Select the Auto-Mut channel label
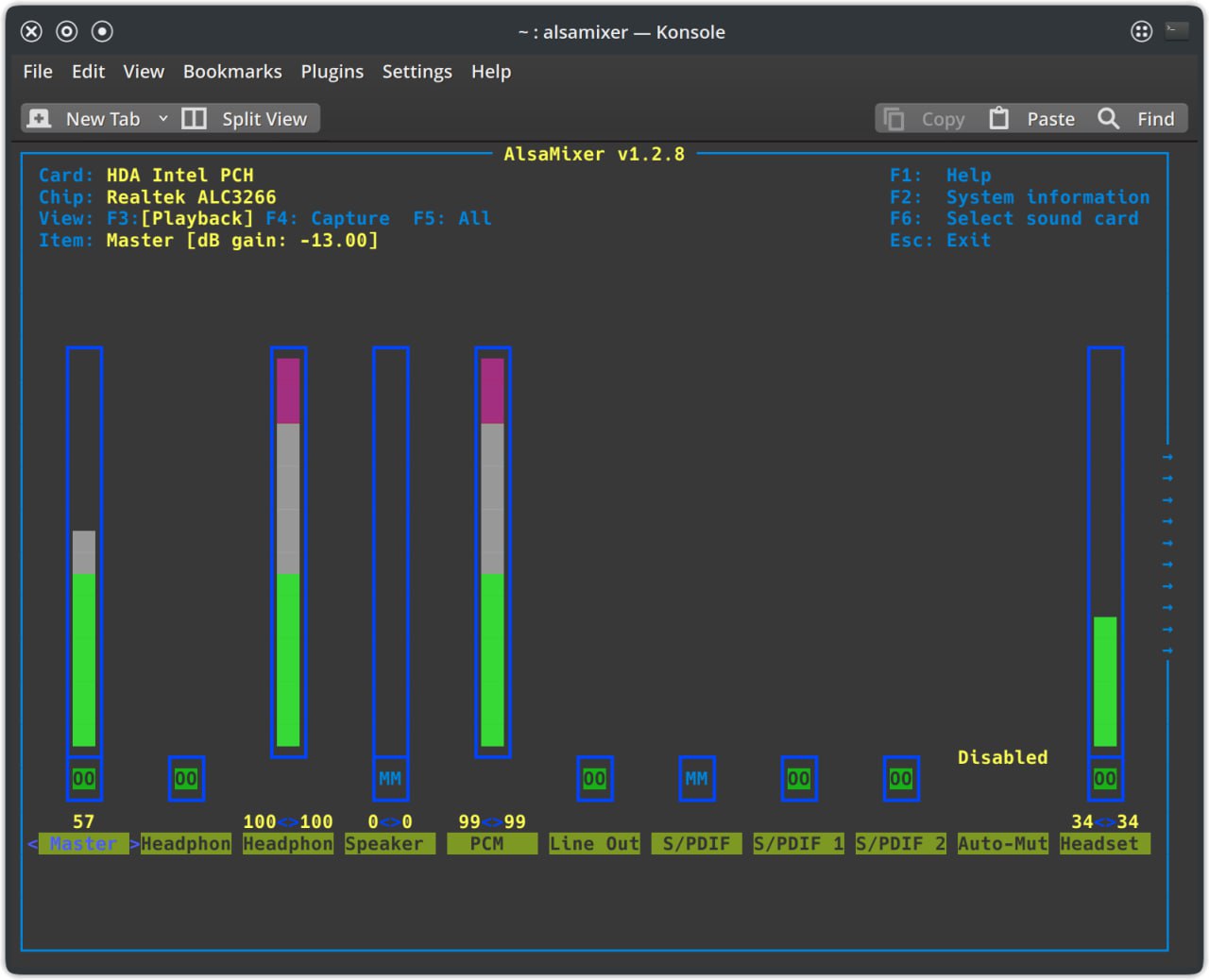The image size is (1209, 980). [x=1002, y=844]
